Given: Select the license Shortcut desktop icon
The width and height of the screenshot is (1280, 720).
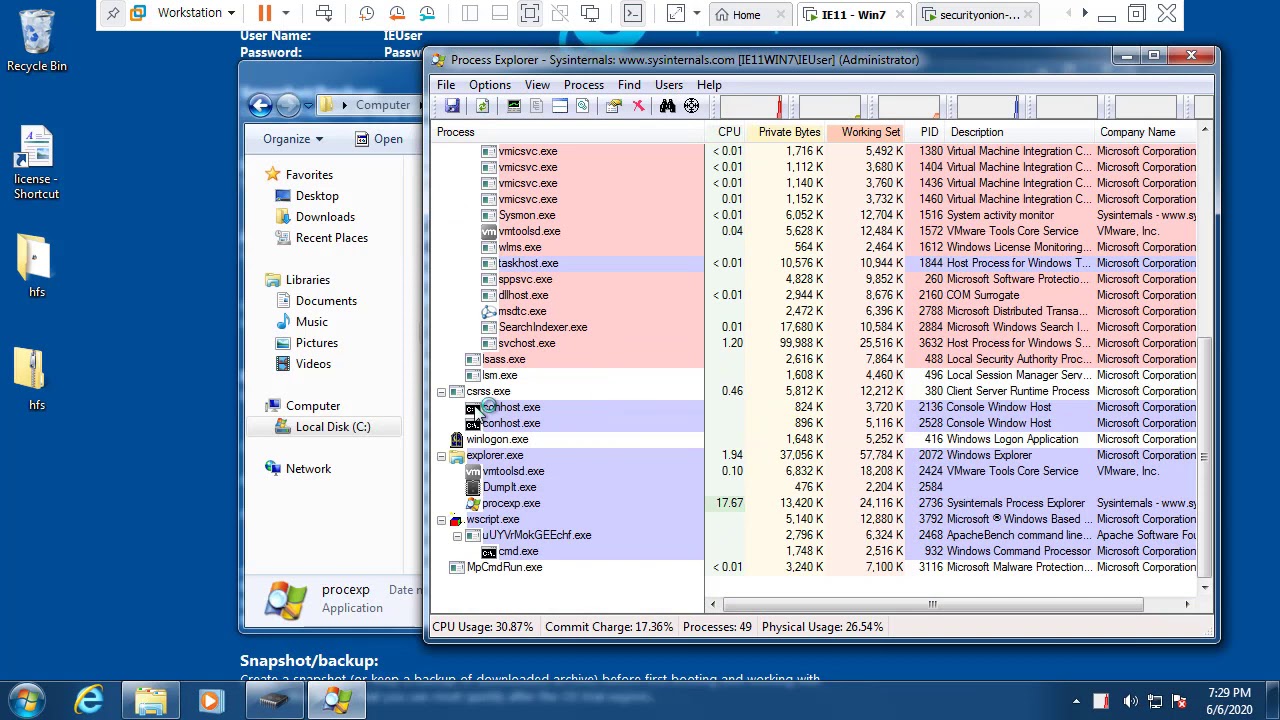Looking at the screenshot, I should tap(36, 163).
